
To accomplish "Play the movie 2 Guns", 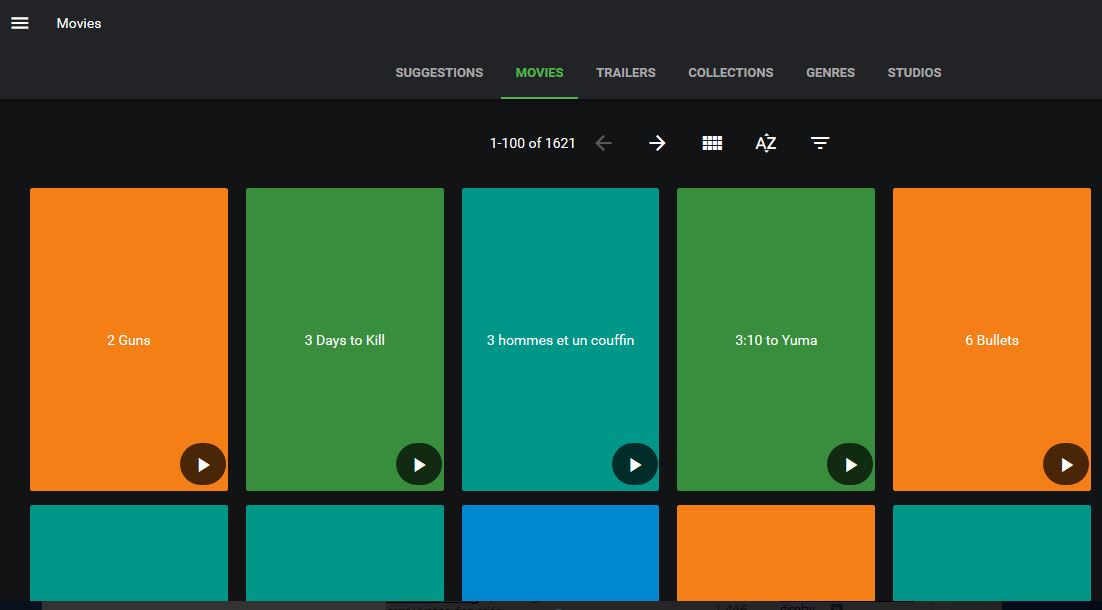I will pos(203,465).
